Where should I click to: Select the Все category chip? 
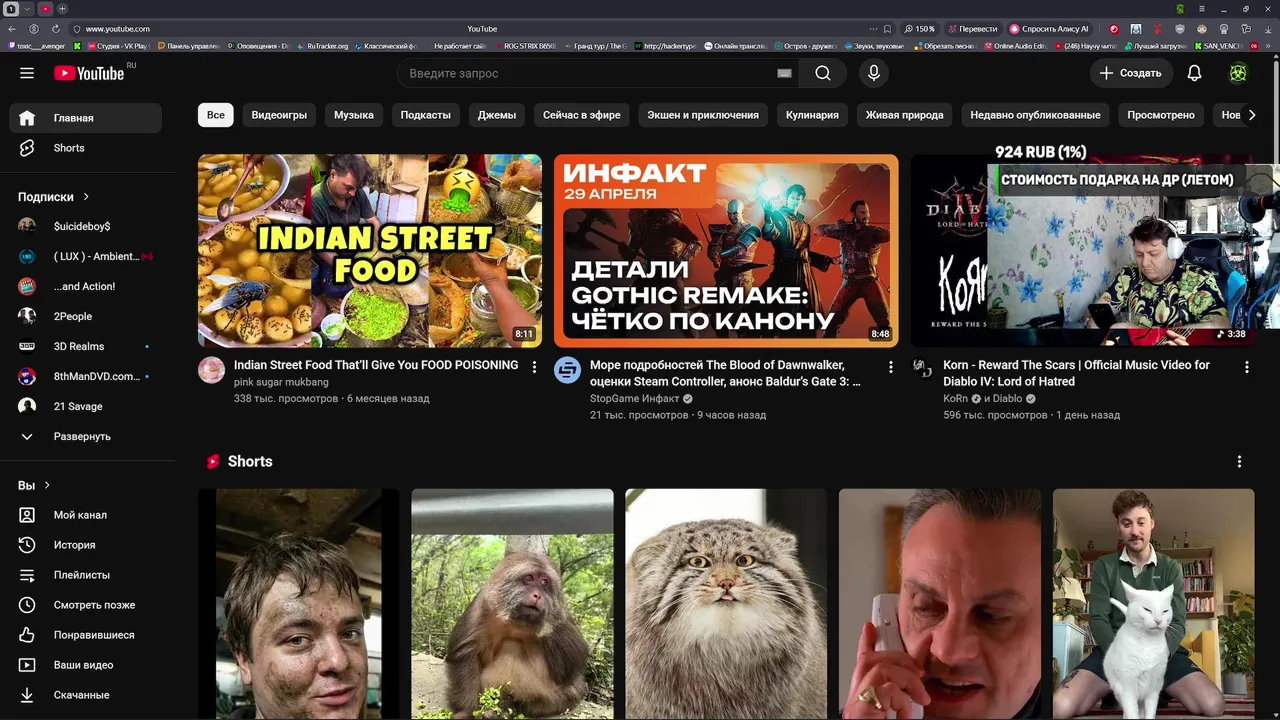coord(216,115)
